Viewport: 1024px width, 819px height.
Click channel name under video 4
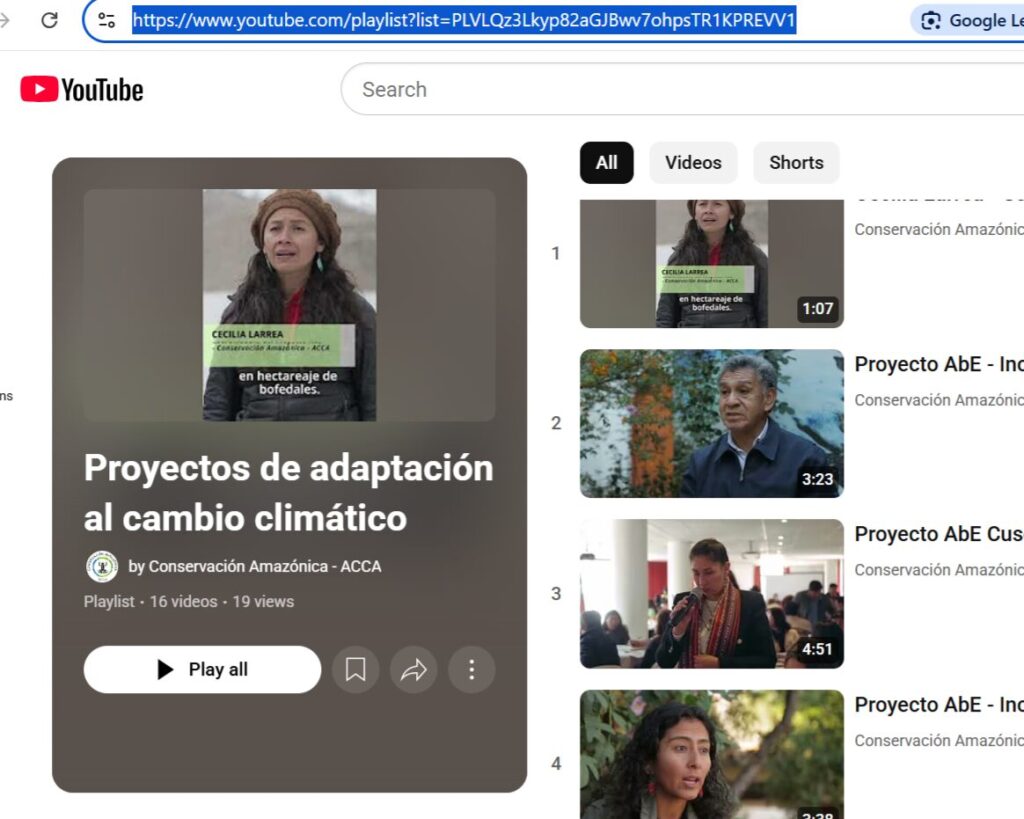tap(939, 741)
